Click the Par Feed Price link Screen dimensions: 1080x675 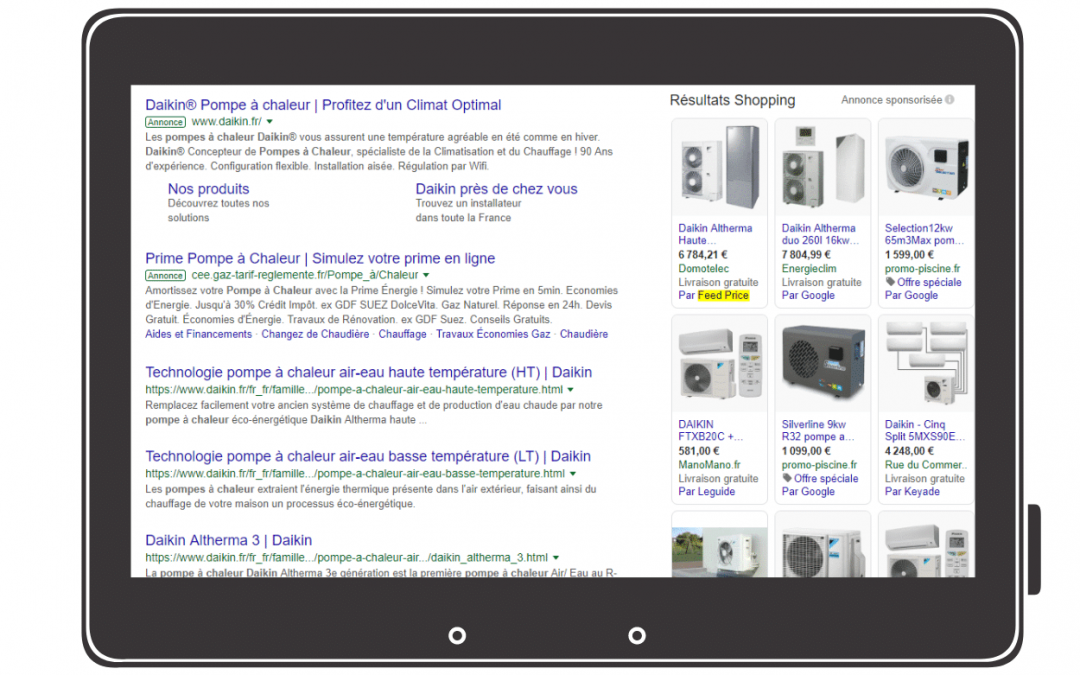(x=714, y=295)
